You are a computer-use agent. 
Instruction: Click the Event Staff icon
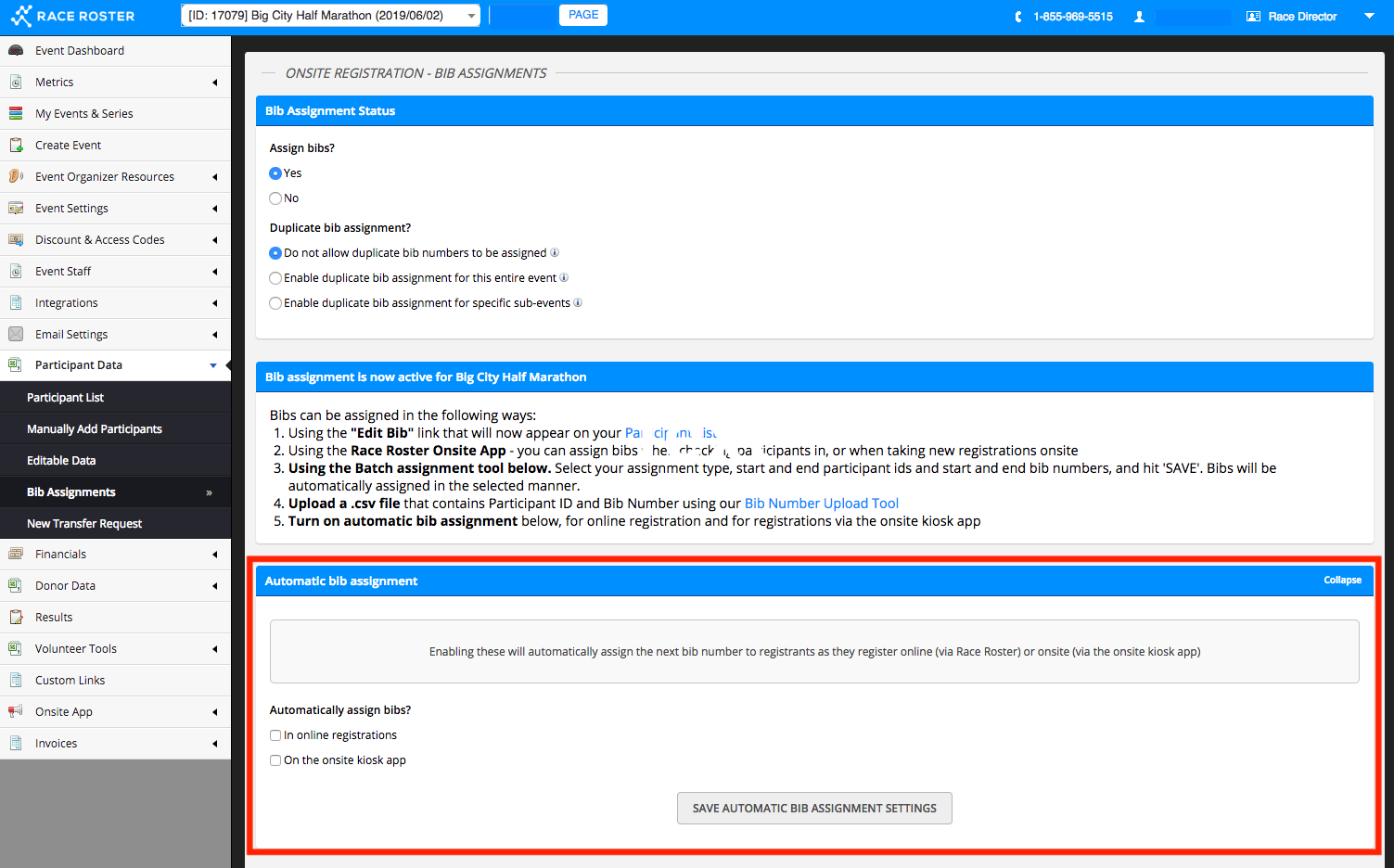[16, 271]
